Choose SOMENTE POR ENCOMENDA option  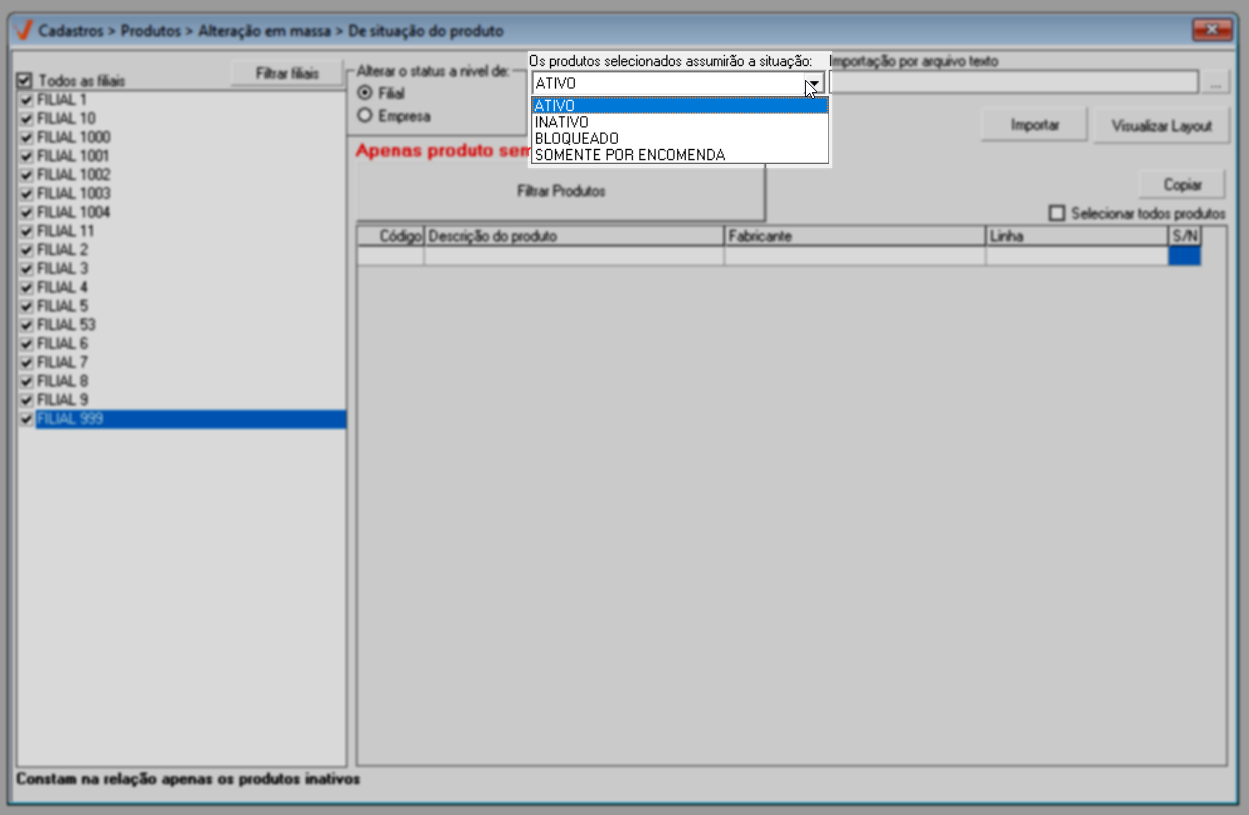[x=680, y=155]
